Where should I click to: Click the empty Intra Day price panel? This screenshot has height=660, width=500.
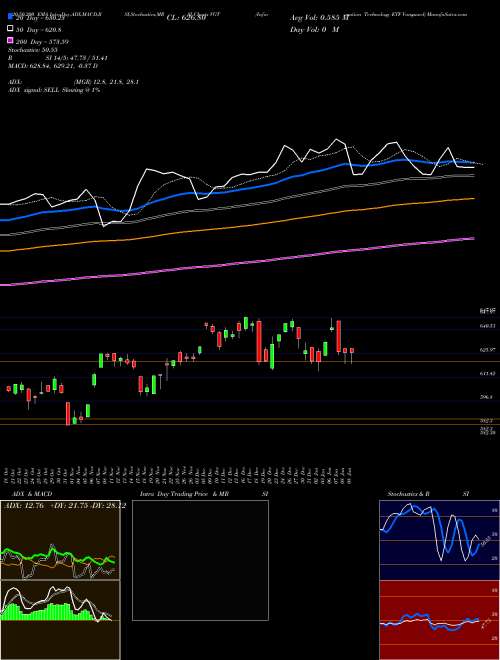(x=200, y=560)
